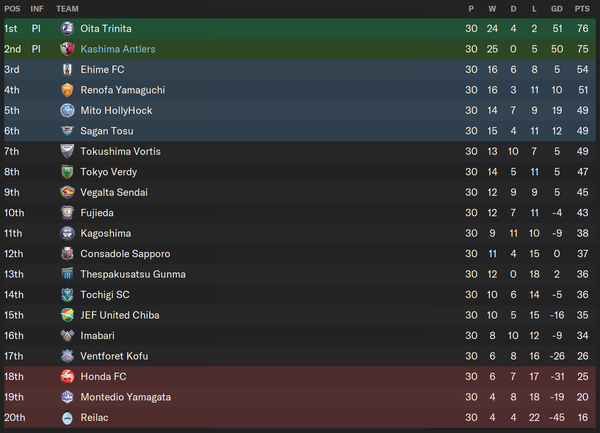600x433 pixels.
Task: Select the Reilac light-blue badge icon
Action: pos(67,418)
